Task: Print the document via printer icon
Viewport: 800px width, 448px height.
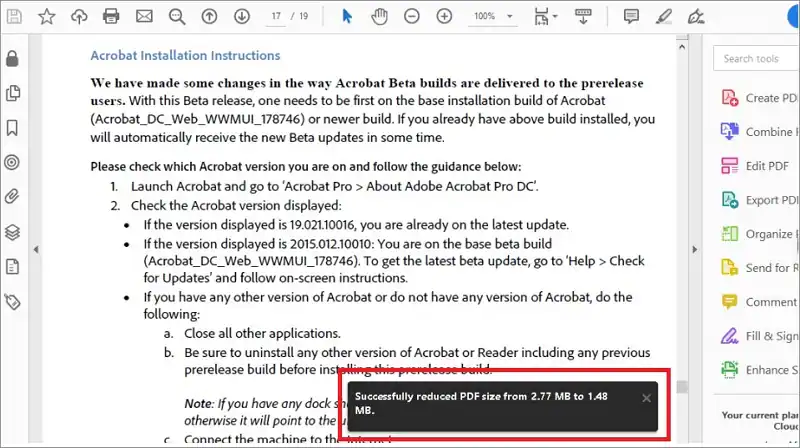Action: [x=111, y=16]
